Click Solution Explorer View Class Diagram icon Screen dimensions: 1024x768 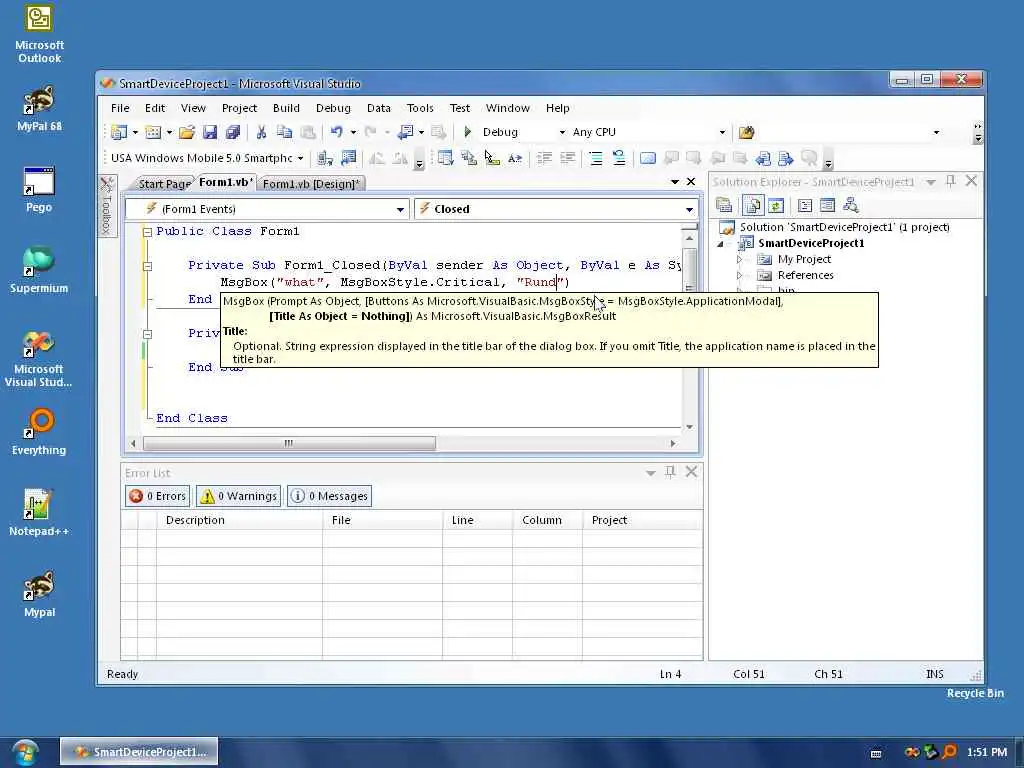tap(850, 206)
